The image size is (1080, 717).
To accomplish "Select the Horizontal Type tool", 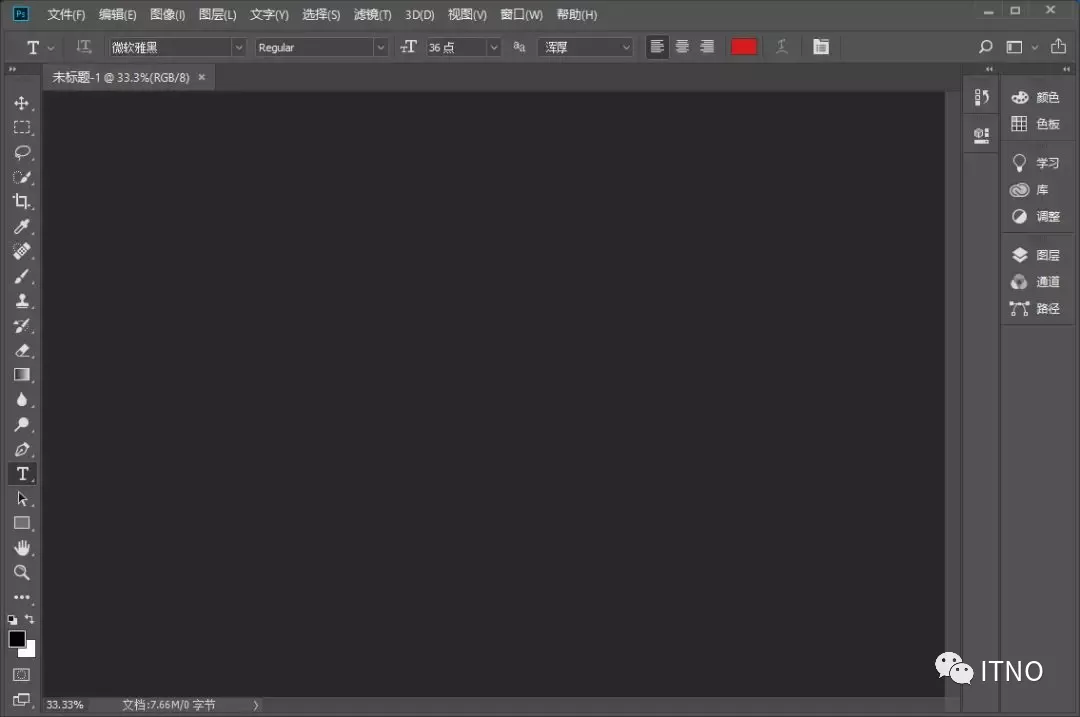I will tap(22, 474).
